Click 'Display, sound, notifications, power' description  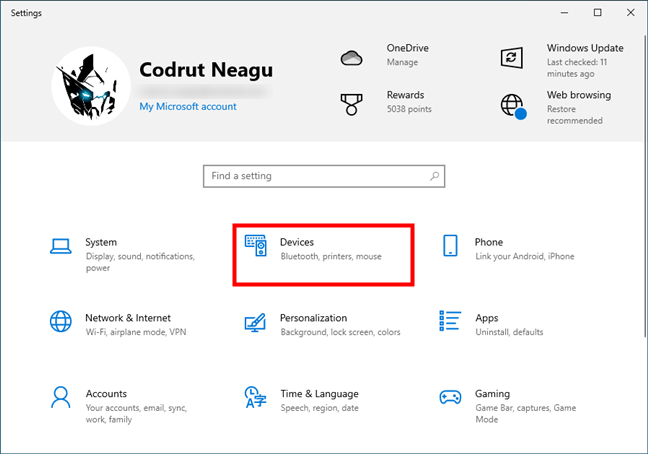point(140,262)
